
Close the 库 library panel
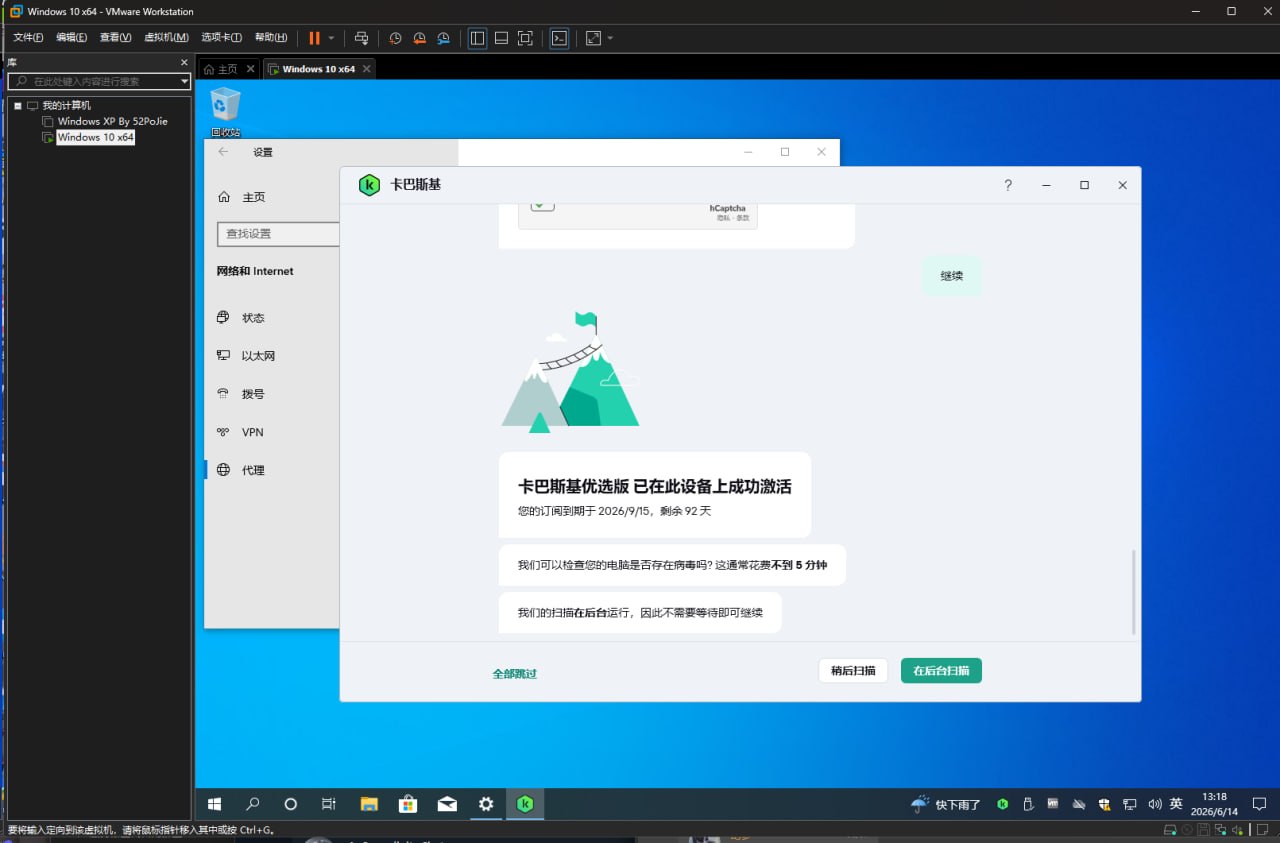click(184, 62)
